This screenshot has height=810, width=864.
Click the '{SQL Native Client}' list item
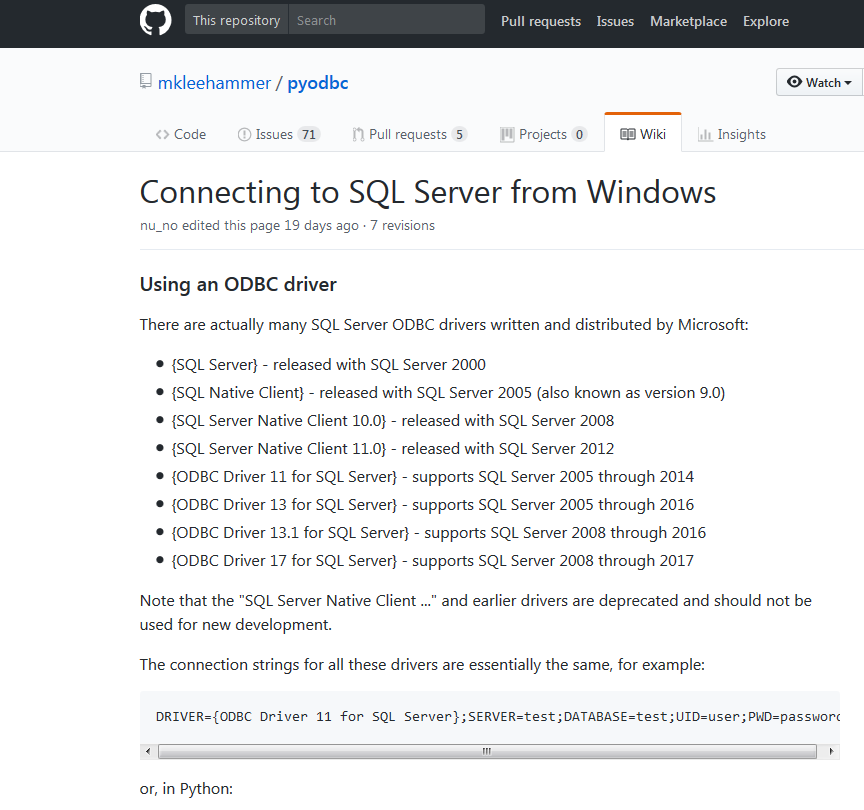[448, 393]
